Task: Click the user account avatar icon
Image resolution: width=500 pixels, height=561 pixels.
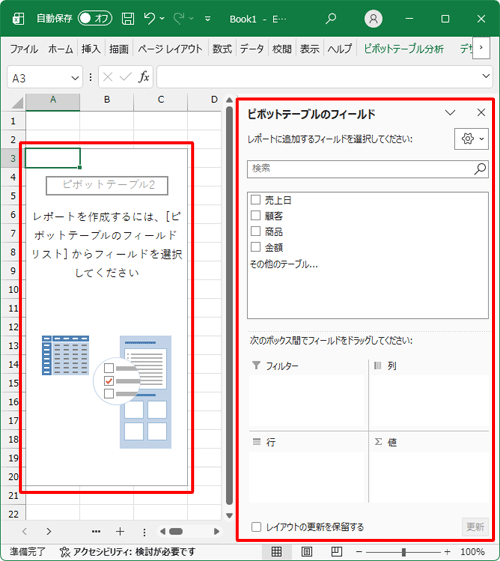Action: pos(373,18)
